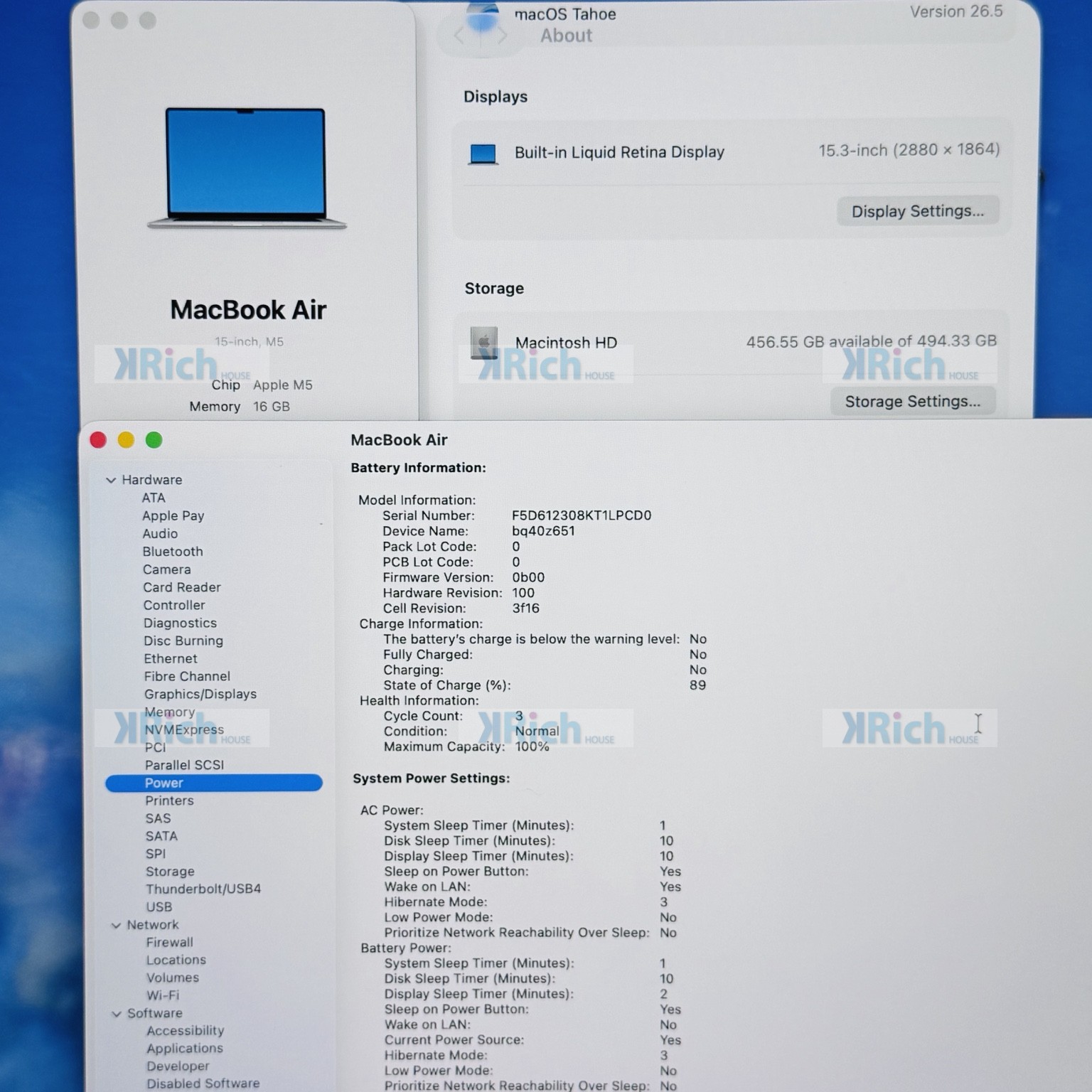Click the Hardware section label
Viewport: 1092px width, 1092px height.
coord(152,481)
